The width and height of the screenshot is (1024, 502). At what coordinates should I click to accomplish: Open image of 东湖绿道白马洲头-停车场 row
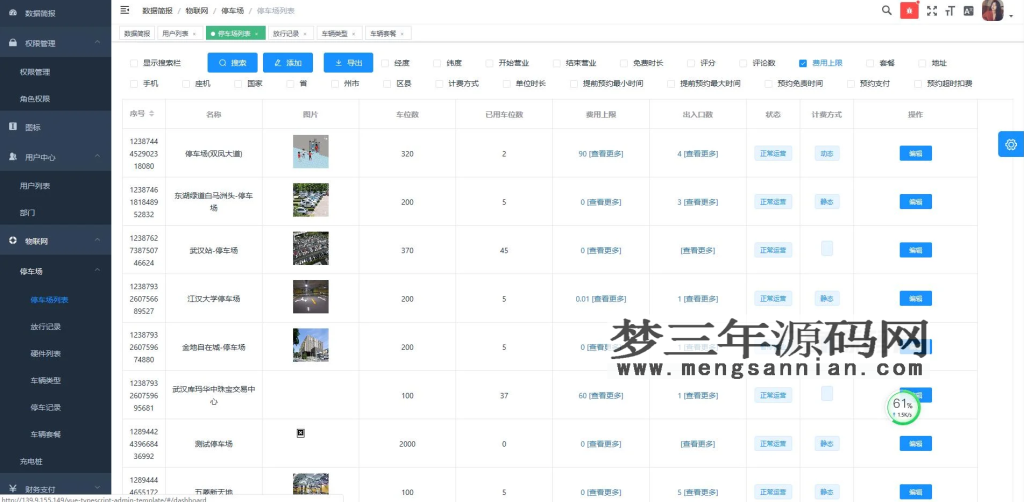(x=311, y=200)
